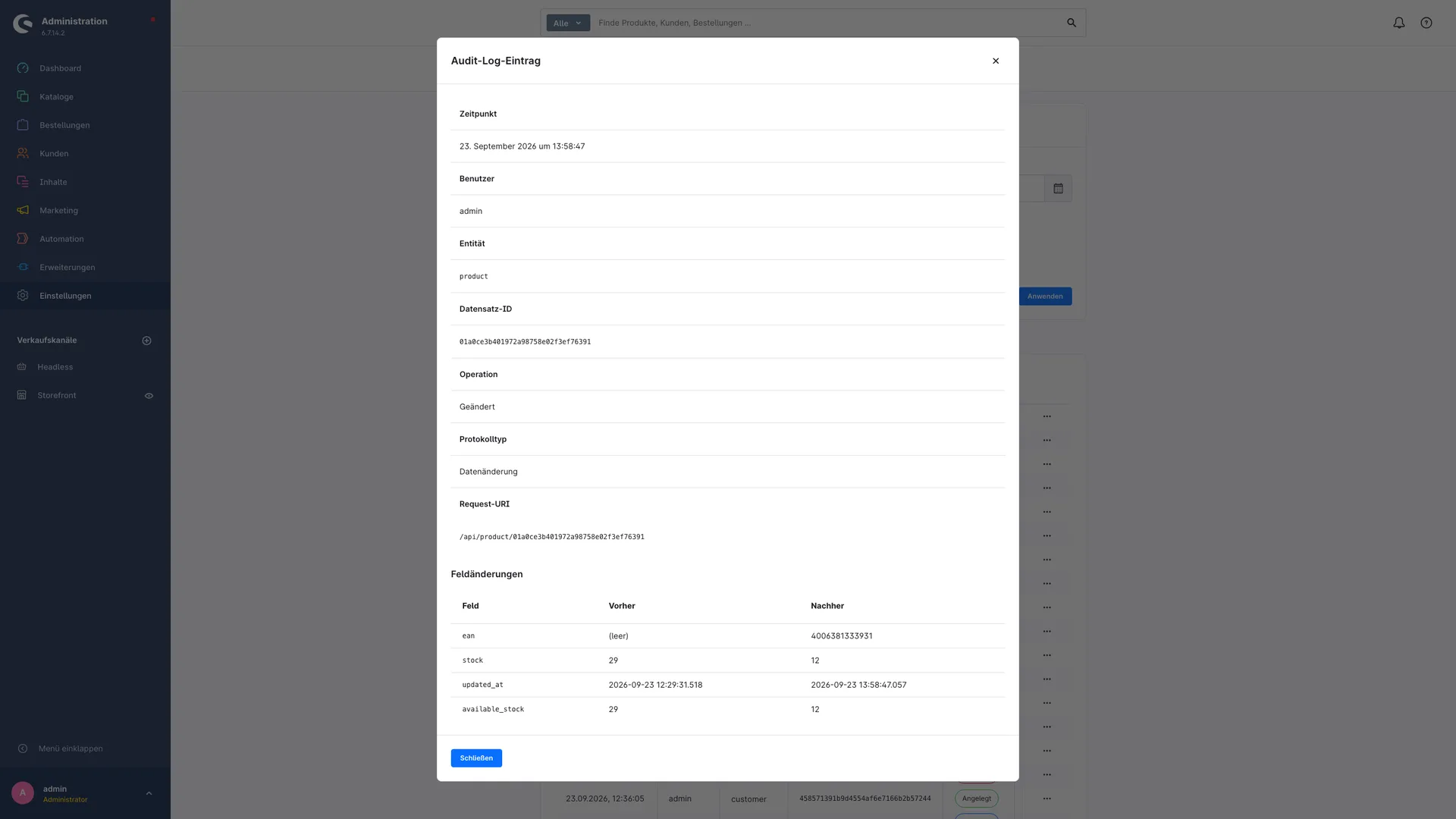Expand the admin user menu chevron
The image size is (1456, 819).
point(149,793)
